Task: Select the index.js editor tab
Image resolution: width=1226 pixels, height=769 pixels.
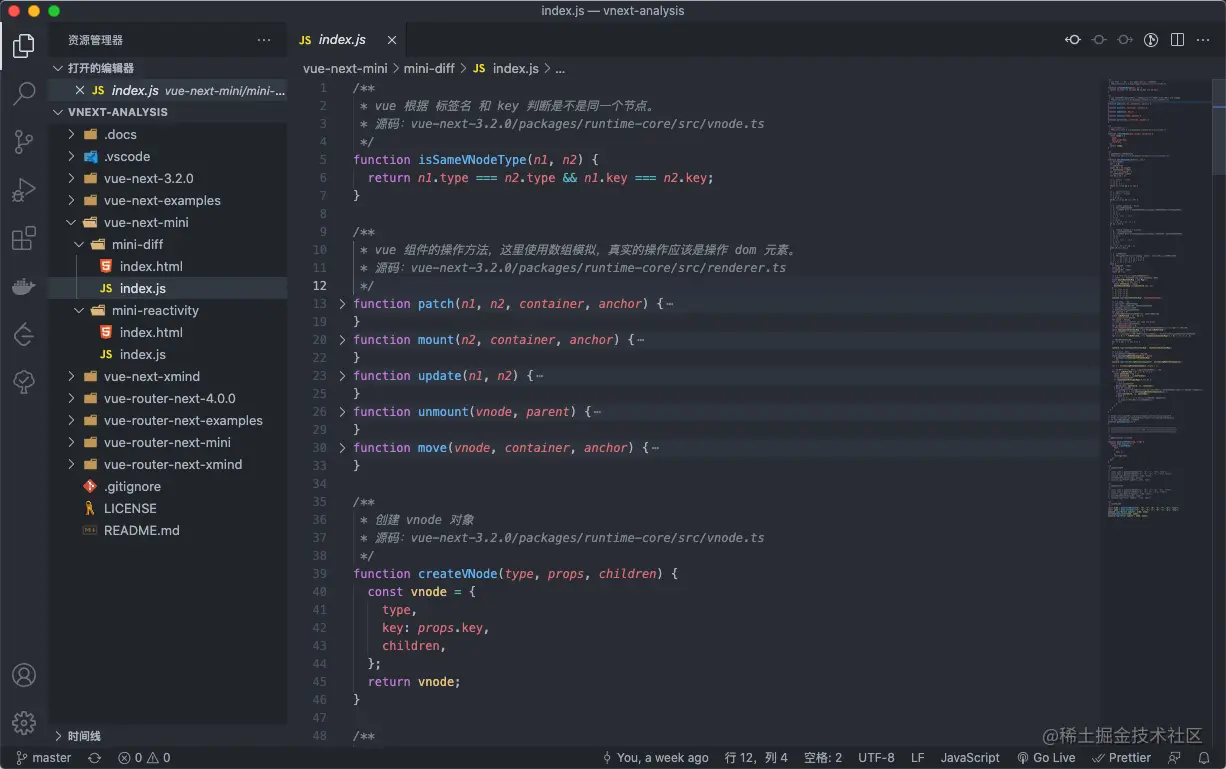Action: click(x=346, y=40)
